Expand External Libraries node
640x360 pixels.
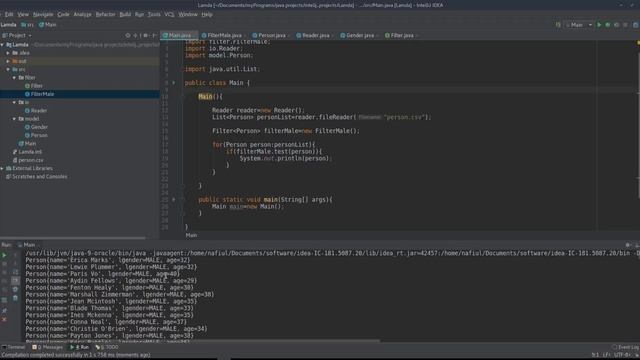2,168
